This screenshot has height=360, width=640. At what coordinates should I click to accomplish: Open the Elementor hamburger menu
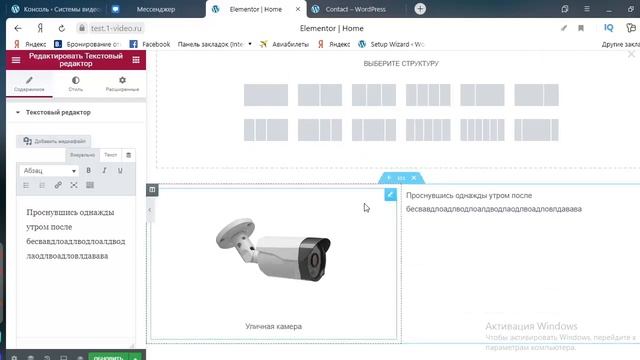tap(16, 60)
